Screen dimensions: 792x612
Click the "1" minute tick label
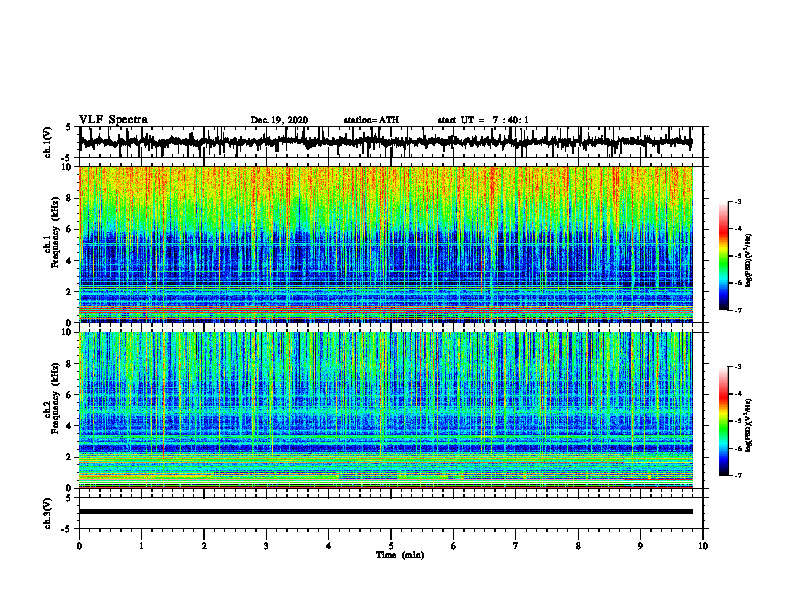[x=141, y=546]
